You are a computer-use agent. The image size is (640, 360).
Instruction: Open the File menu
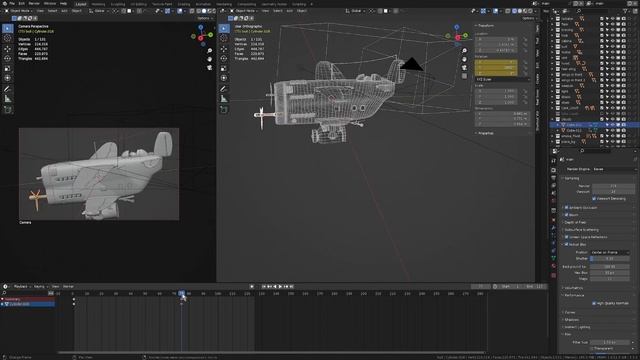[x=11, y=3]
